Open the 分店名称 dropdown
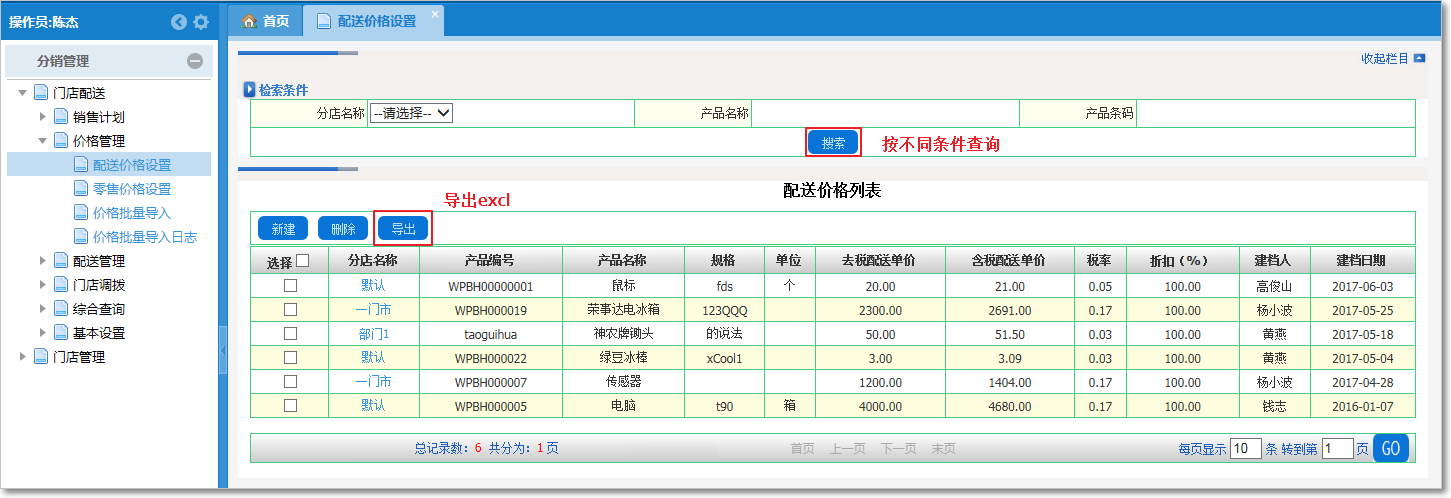 (x=411, y=114)
